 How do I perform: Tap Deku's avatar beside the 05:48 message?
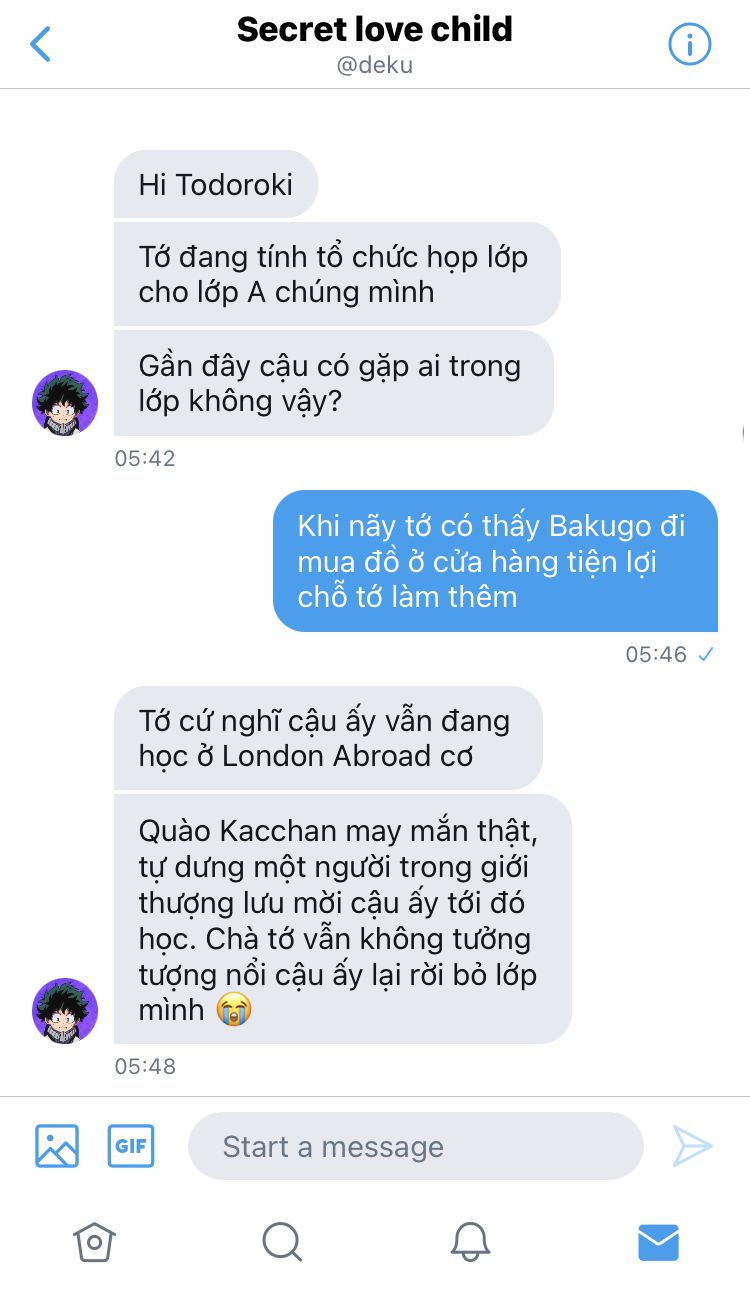pyautogui.click(x=65, y=1011)
